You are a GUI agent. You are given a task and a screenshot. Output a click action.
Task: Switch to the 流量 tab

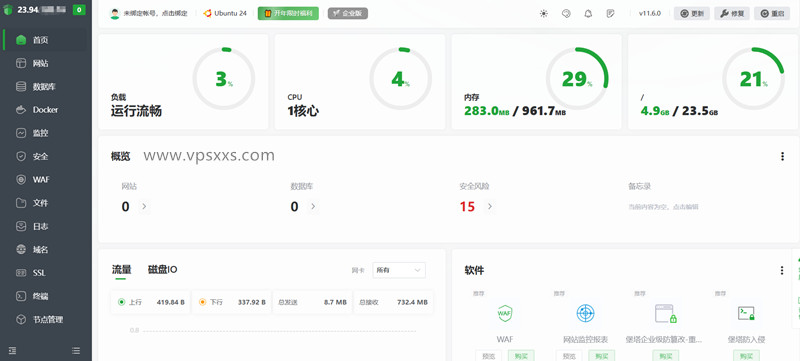tap(121, 270)
